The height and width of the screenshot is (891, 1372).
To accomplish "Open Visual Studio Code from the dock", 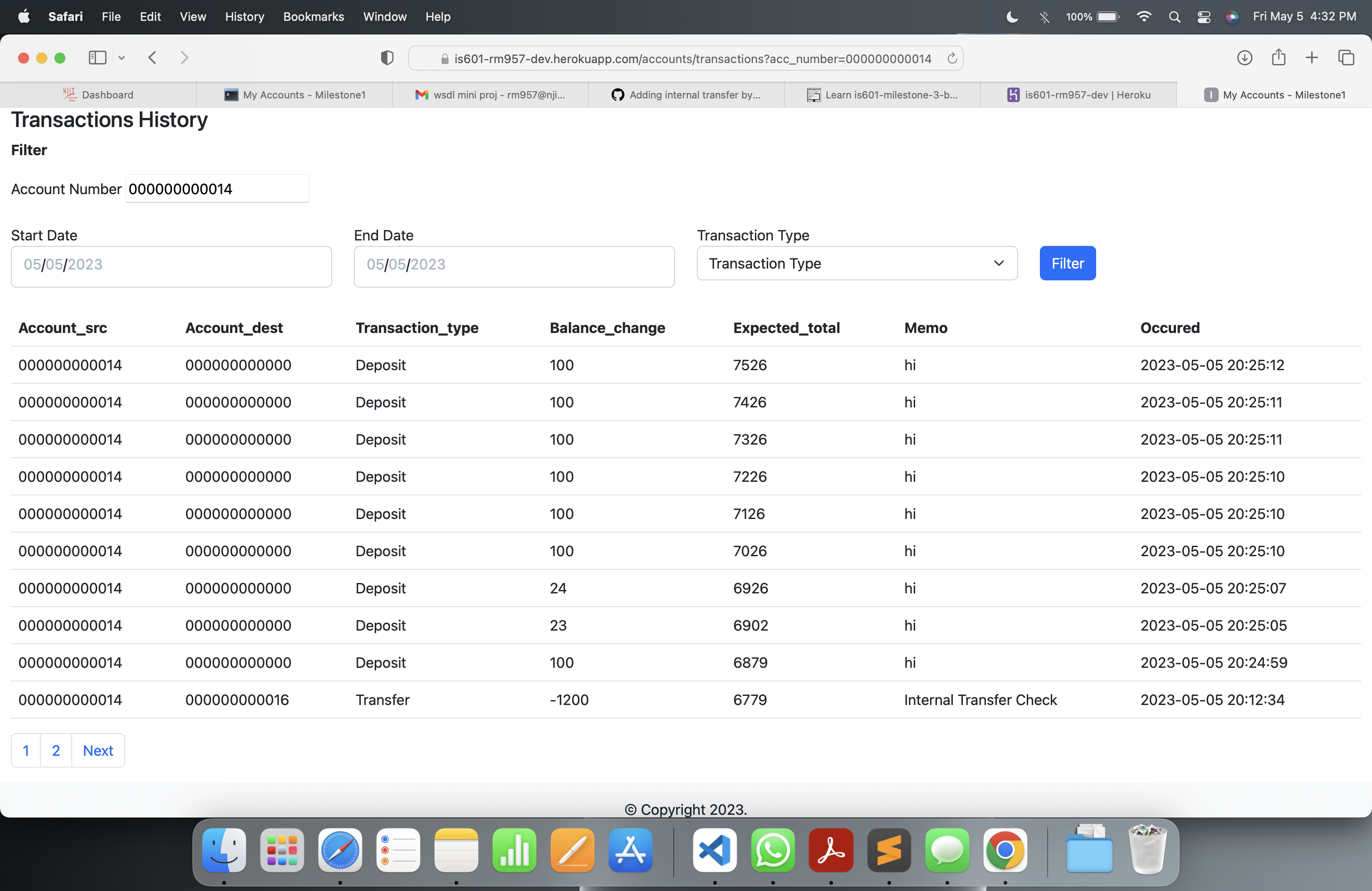I will coord(715,850).
